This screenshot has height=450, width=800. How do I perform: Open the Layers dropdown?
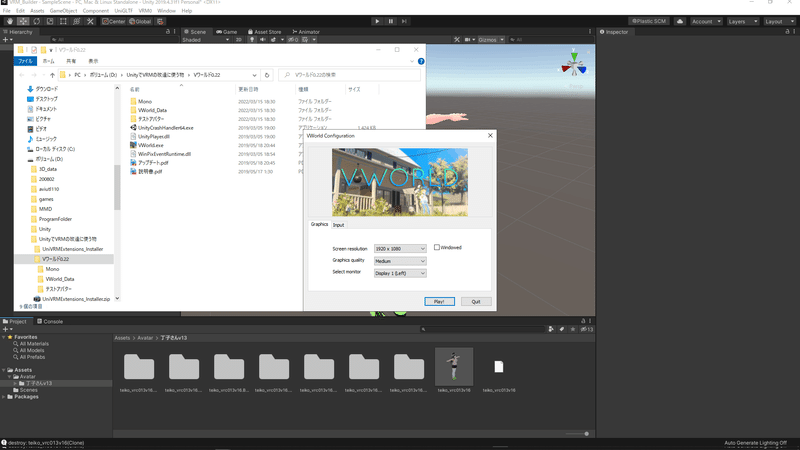[x=742, y=21]
